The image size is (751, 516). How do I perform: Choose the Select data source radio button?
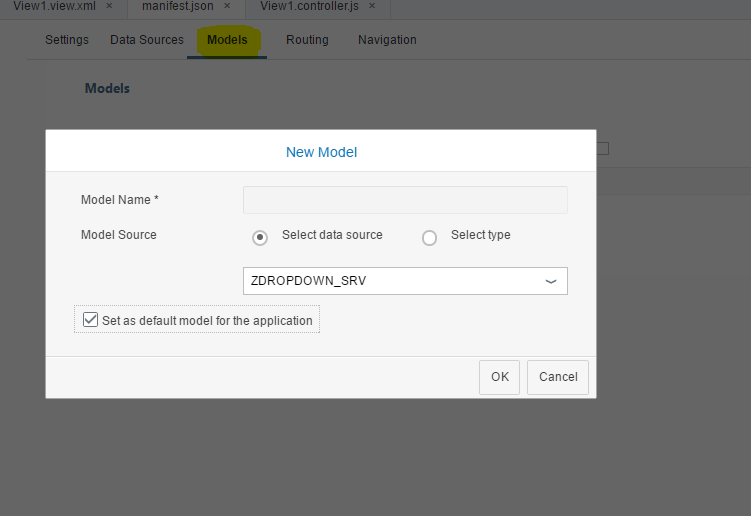260,237
